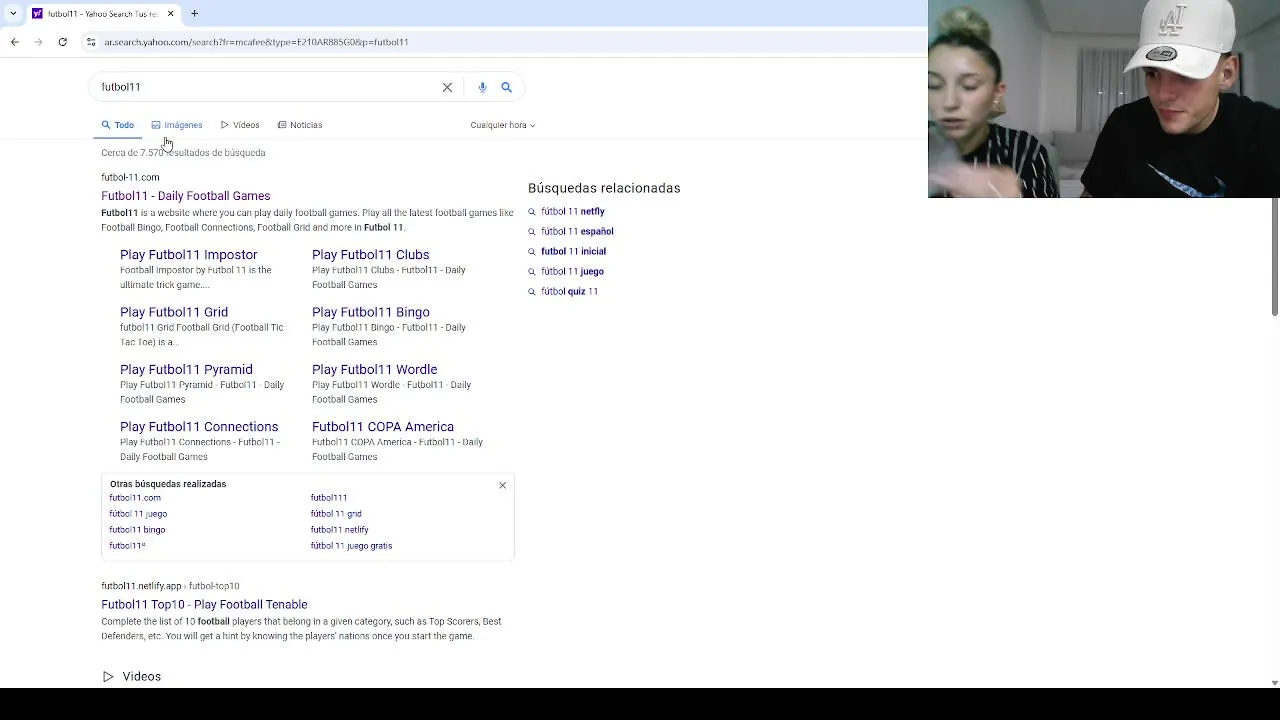Click the futbol-11.com source text
The image size is (1280, 720).
pos(130,178)
